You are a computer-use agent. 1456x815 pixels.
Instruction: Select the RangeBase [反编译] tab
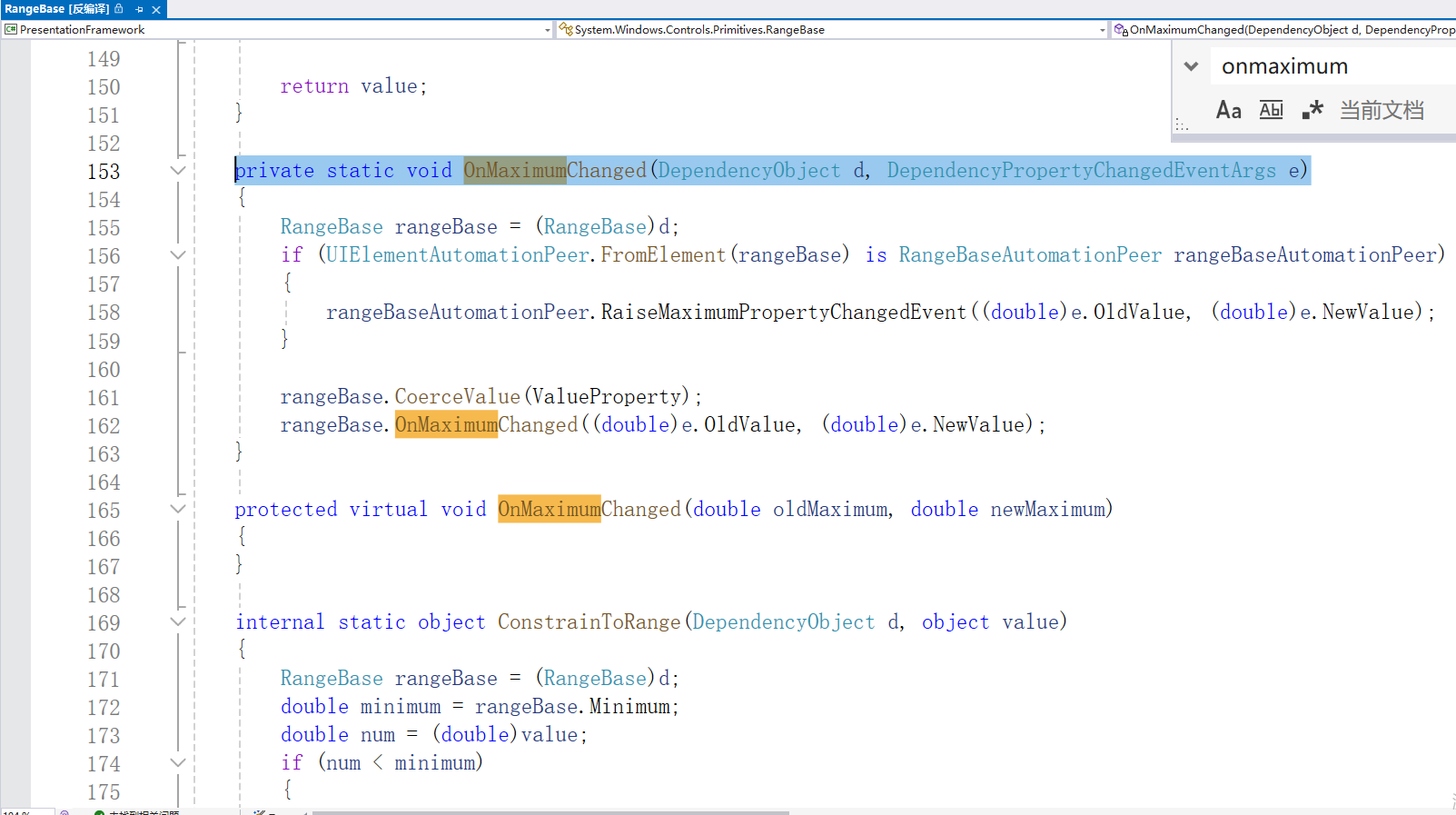56,9
